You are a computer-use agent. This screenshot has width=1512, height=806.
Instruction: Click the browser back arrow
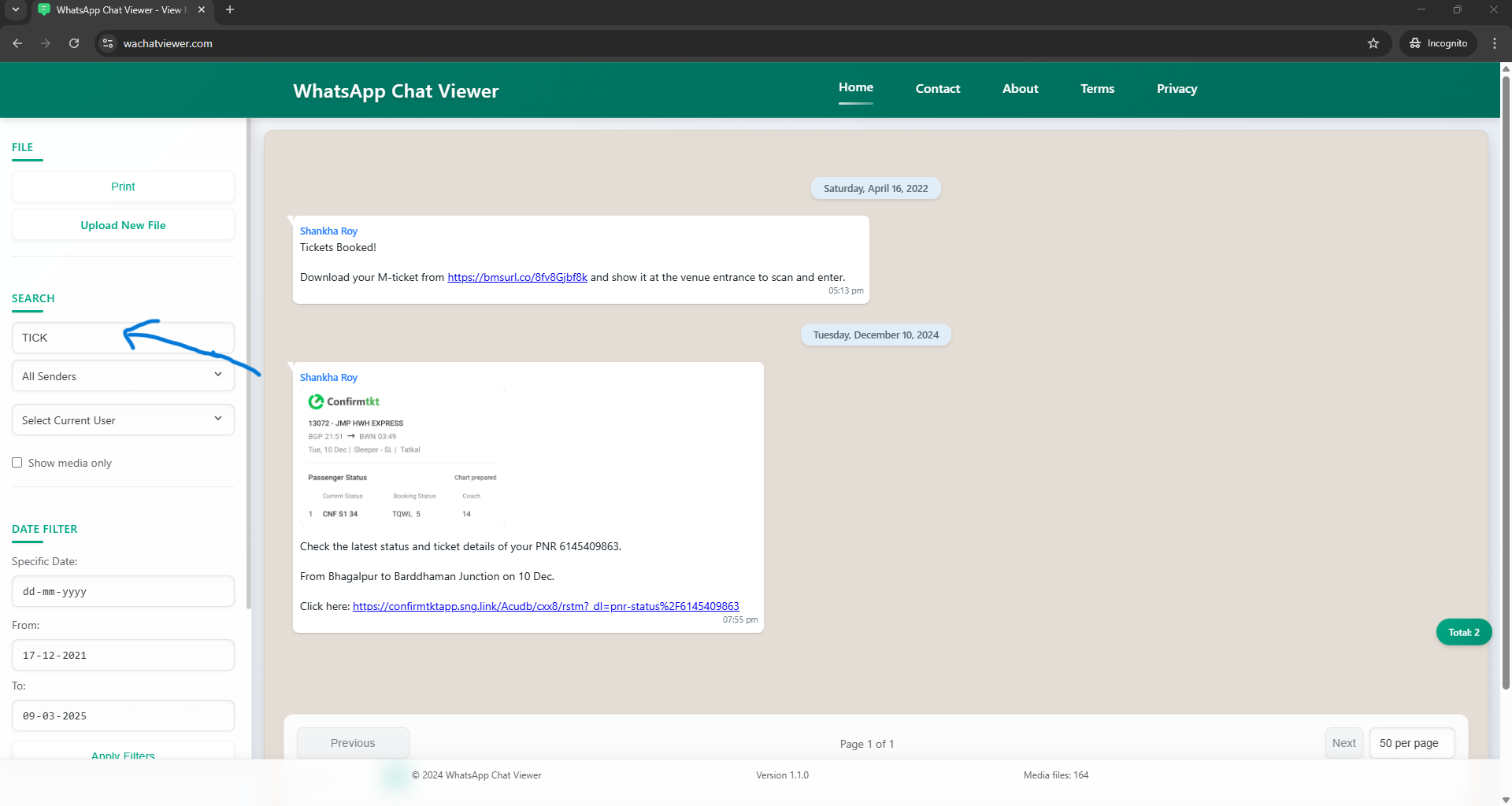(x=17, y=43)
